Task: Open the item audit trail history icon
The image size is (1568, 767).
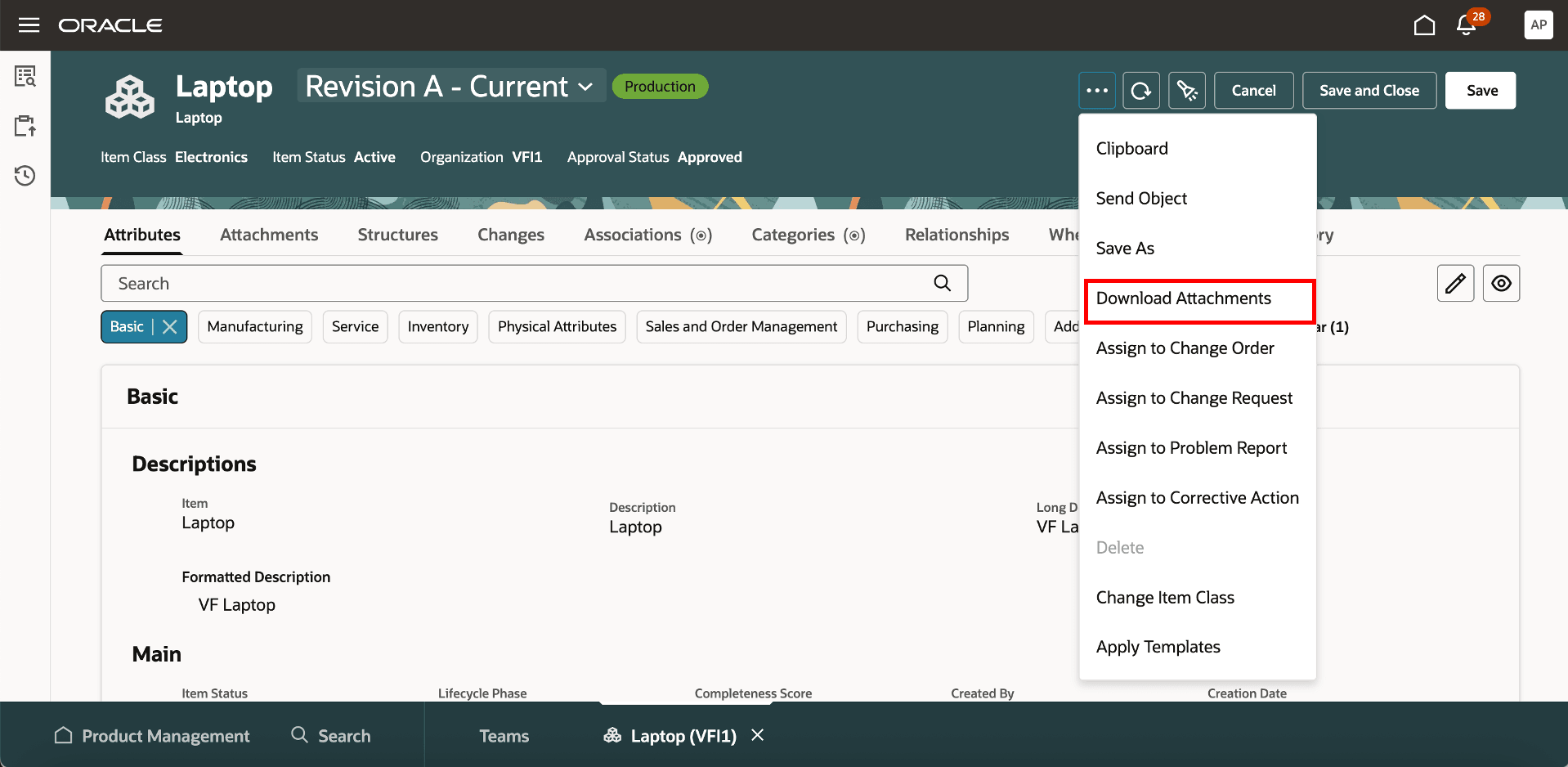Action: pyautogui.click(x=25, y=175)
